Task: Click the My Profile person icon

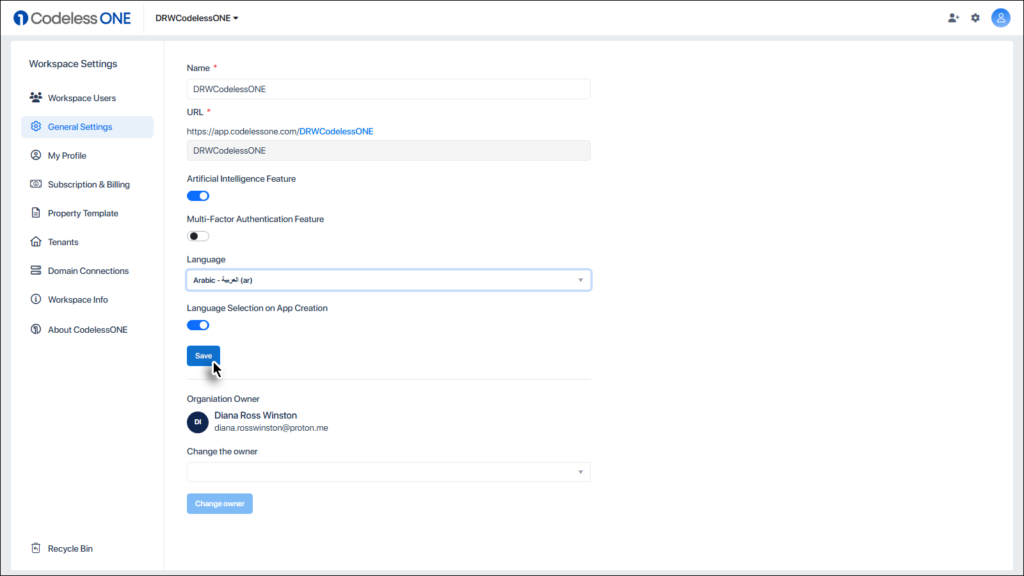Action: (x=36, y=155)
